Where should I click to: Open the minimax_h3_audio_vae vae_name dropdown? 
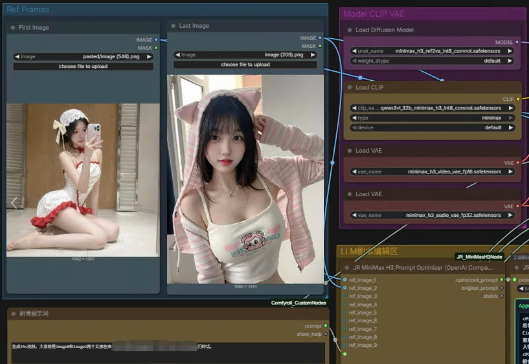432,215
